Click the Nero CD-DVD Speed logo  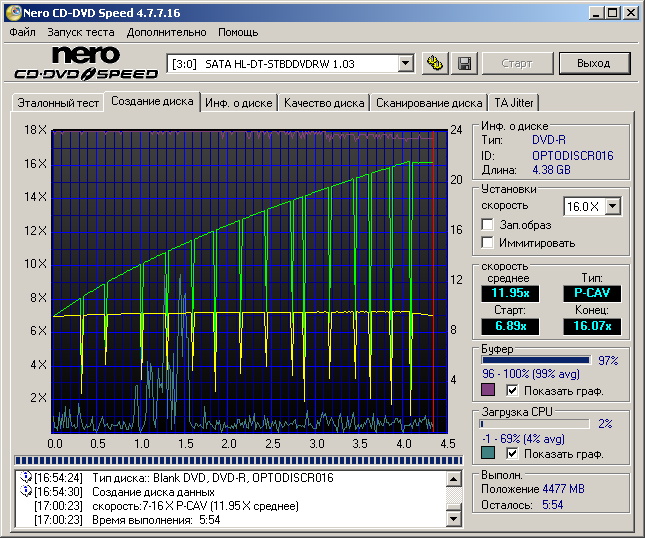[84, 62]
